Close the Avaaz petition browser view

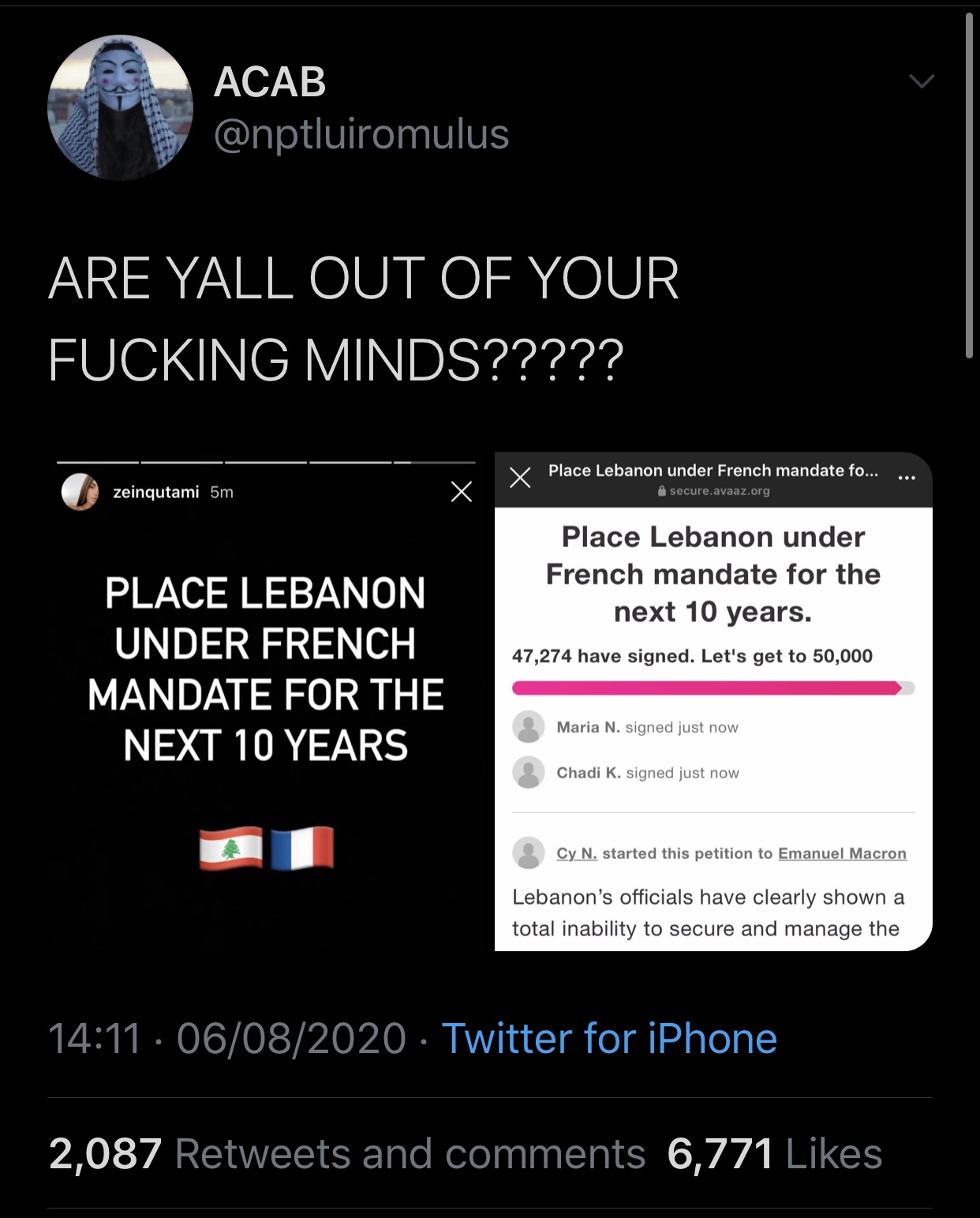pyautogui.click(x=520, y=478)
